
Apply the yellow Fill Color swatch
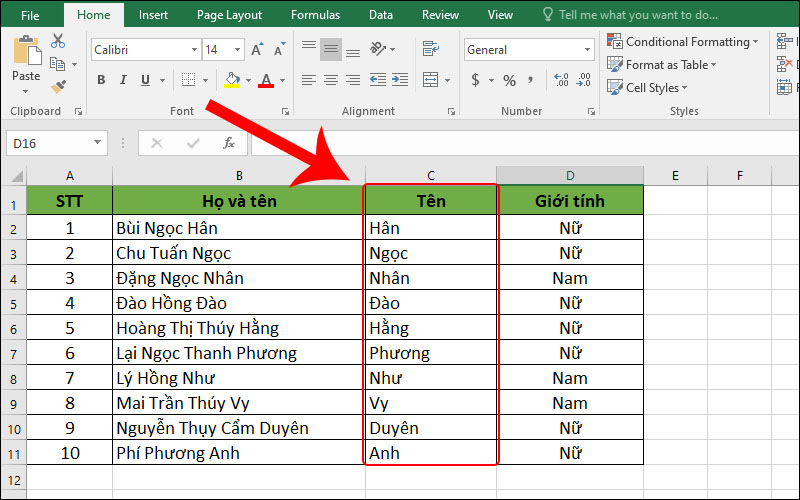[232, 80]
